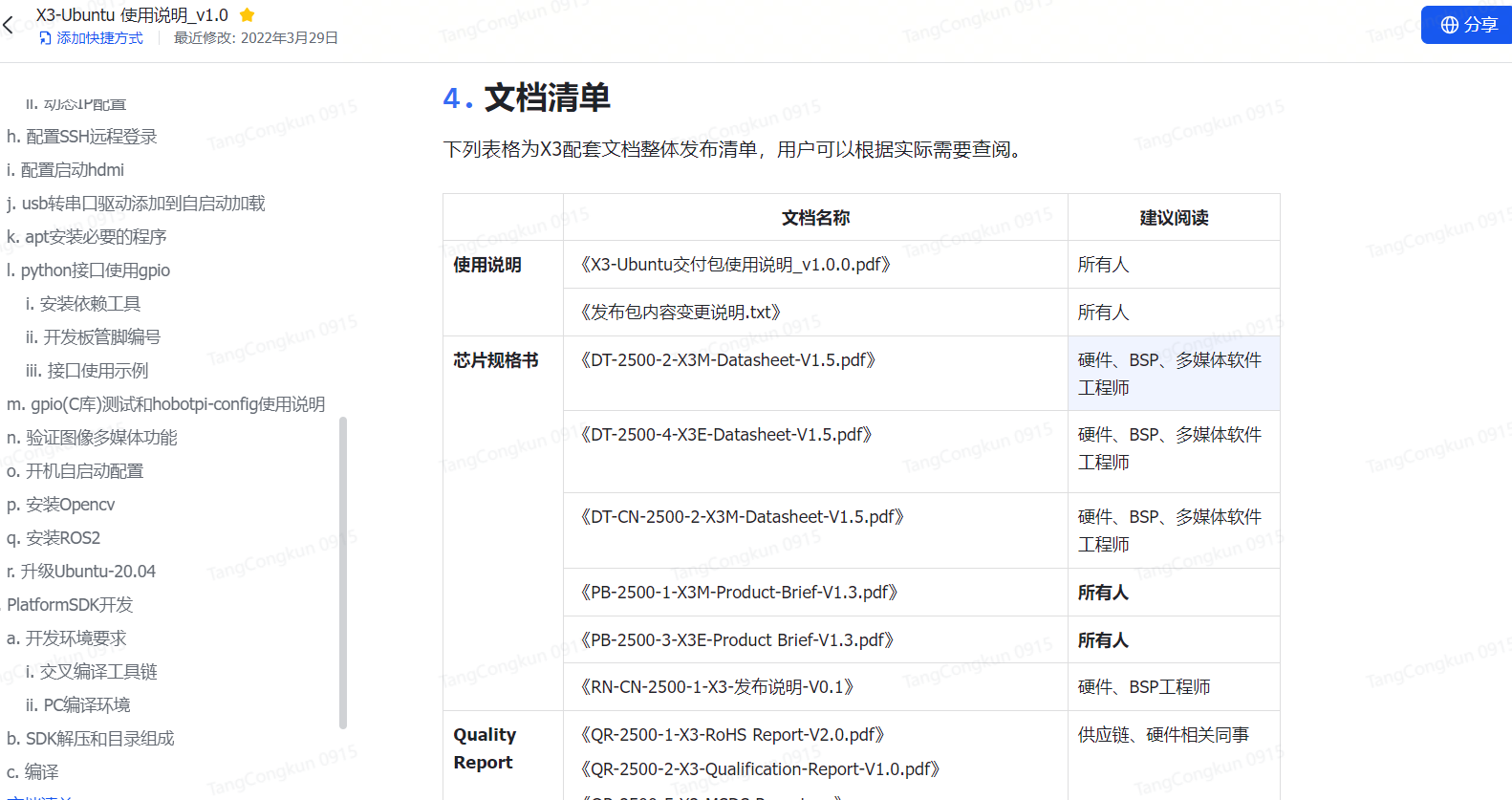1512x800 pixels.
Task: Jump to section h. 配置SSH远程登录
Action: [x=82, y=137]
